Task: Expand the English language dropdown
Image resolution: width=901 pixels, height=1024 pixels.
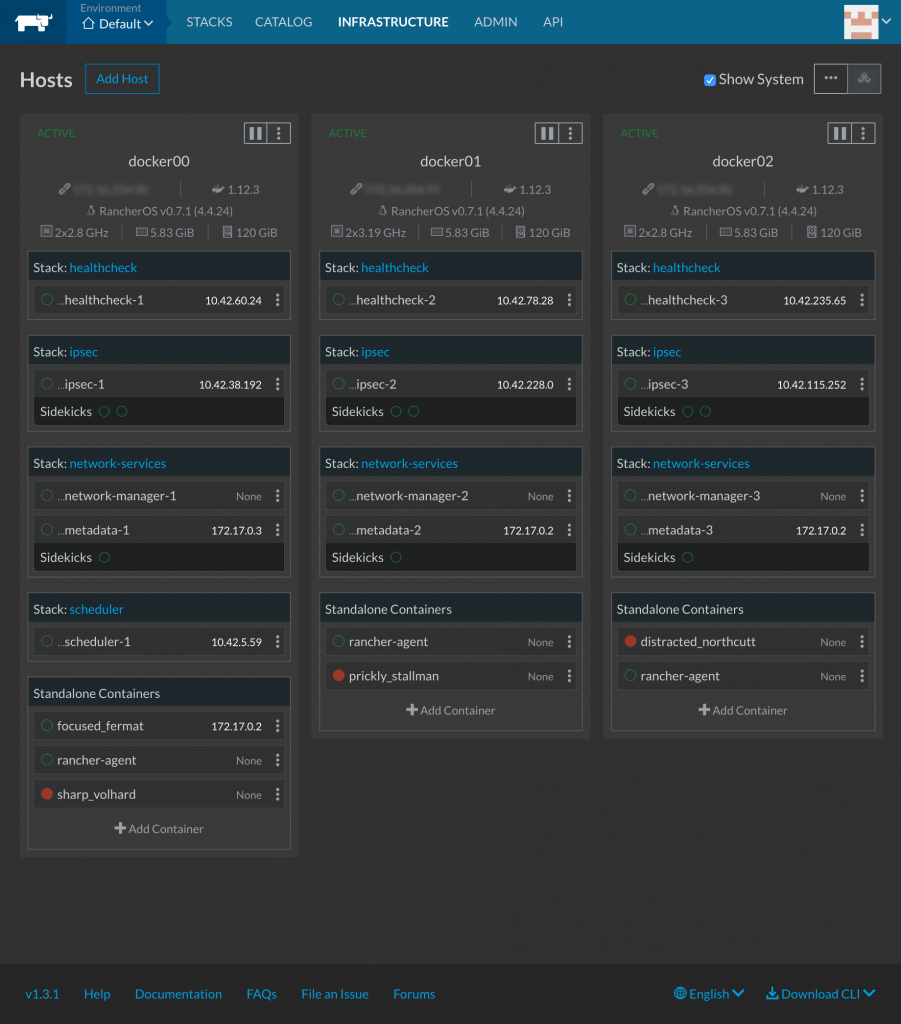Action: pyautogui.click(x=709, y=994)
